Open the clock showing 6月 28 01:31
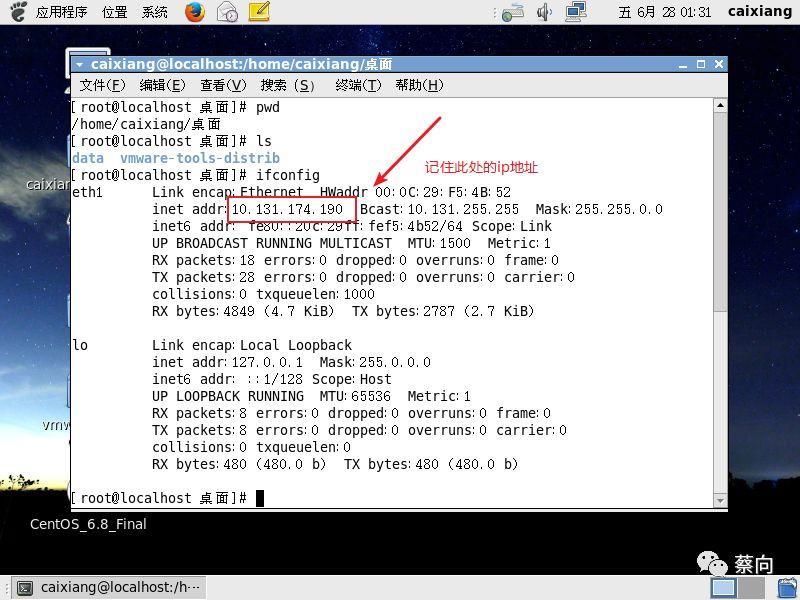This screenshot has width=800, height=600. pyautogui.click(x=664, y=12)
